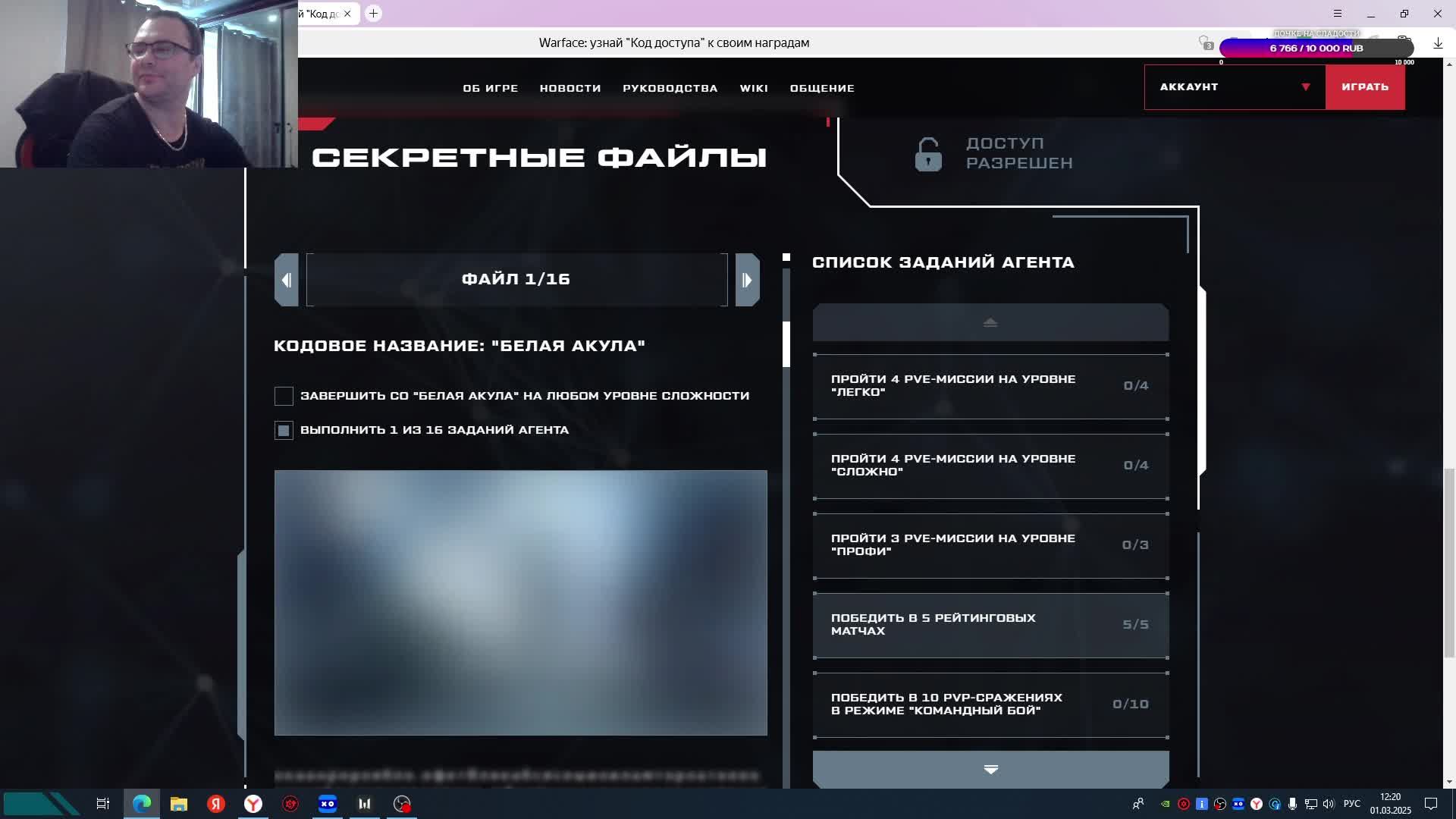1456x819 pixels.
Task: Open the volume speaker tray icon
Action: tap(1329, 804)
